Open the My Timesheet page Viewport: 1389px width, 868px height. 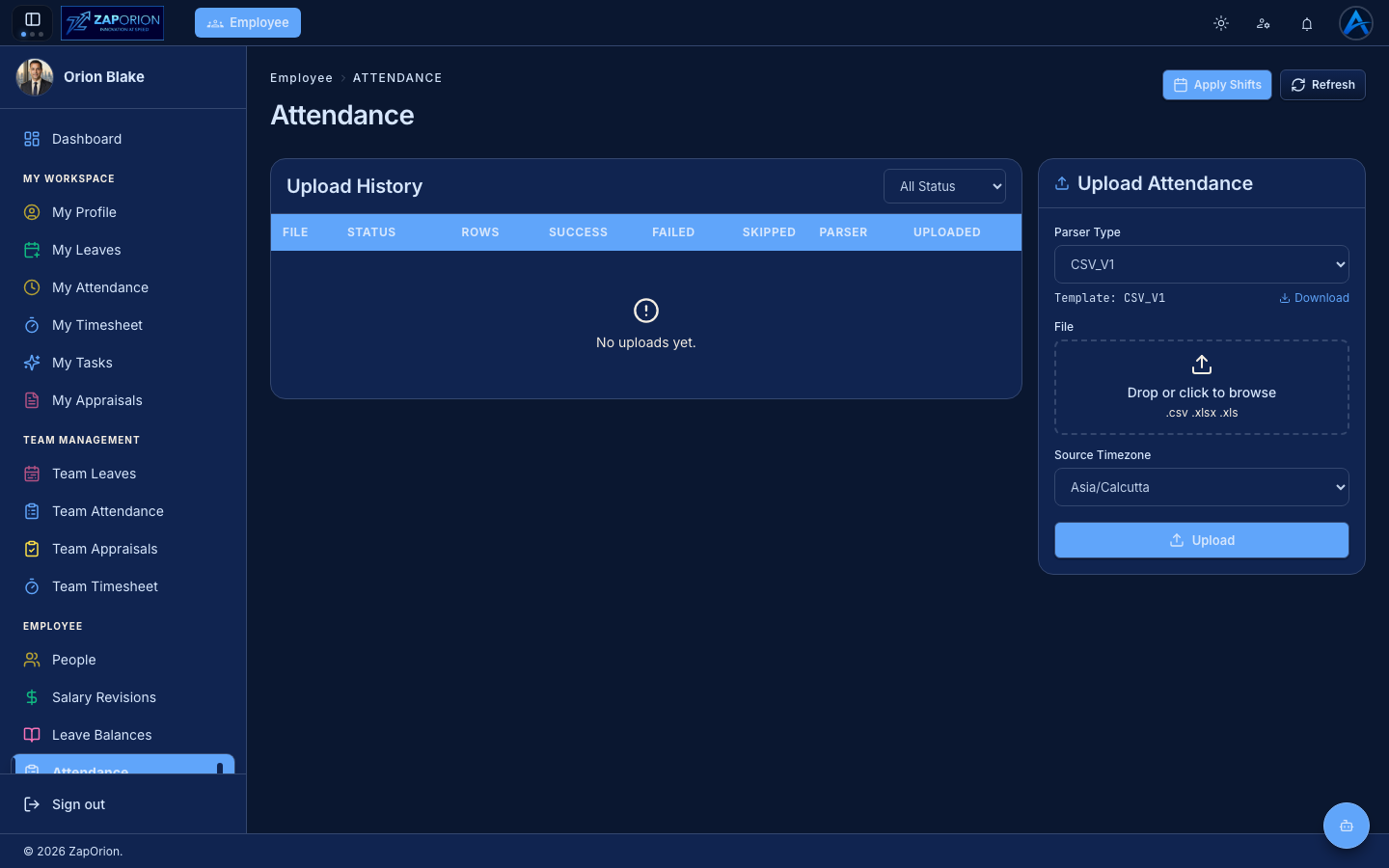[123, 325]
